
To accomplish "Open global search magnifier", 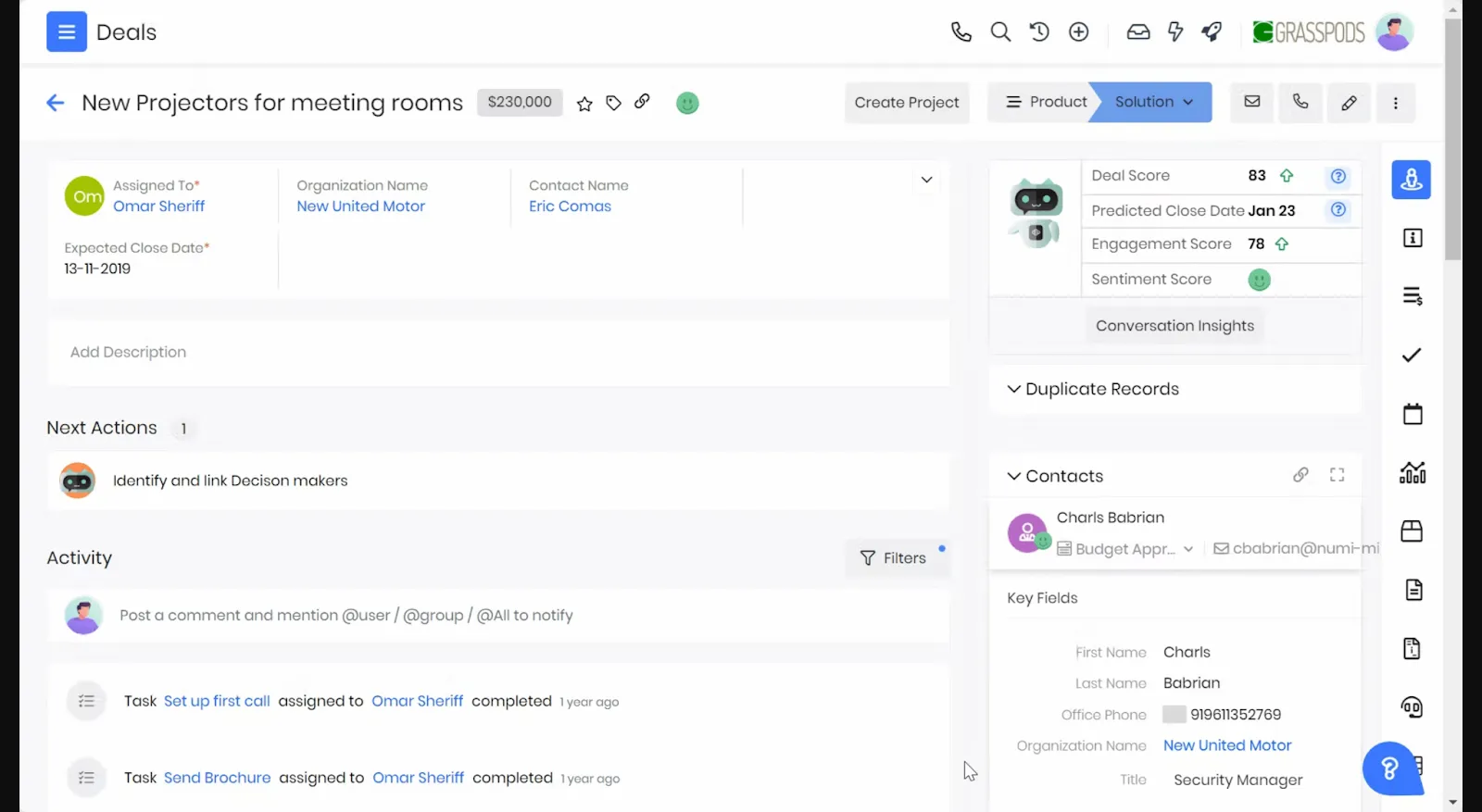I will pos(1000,32).
